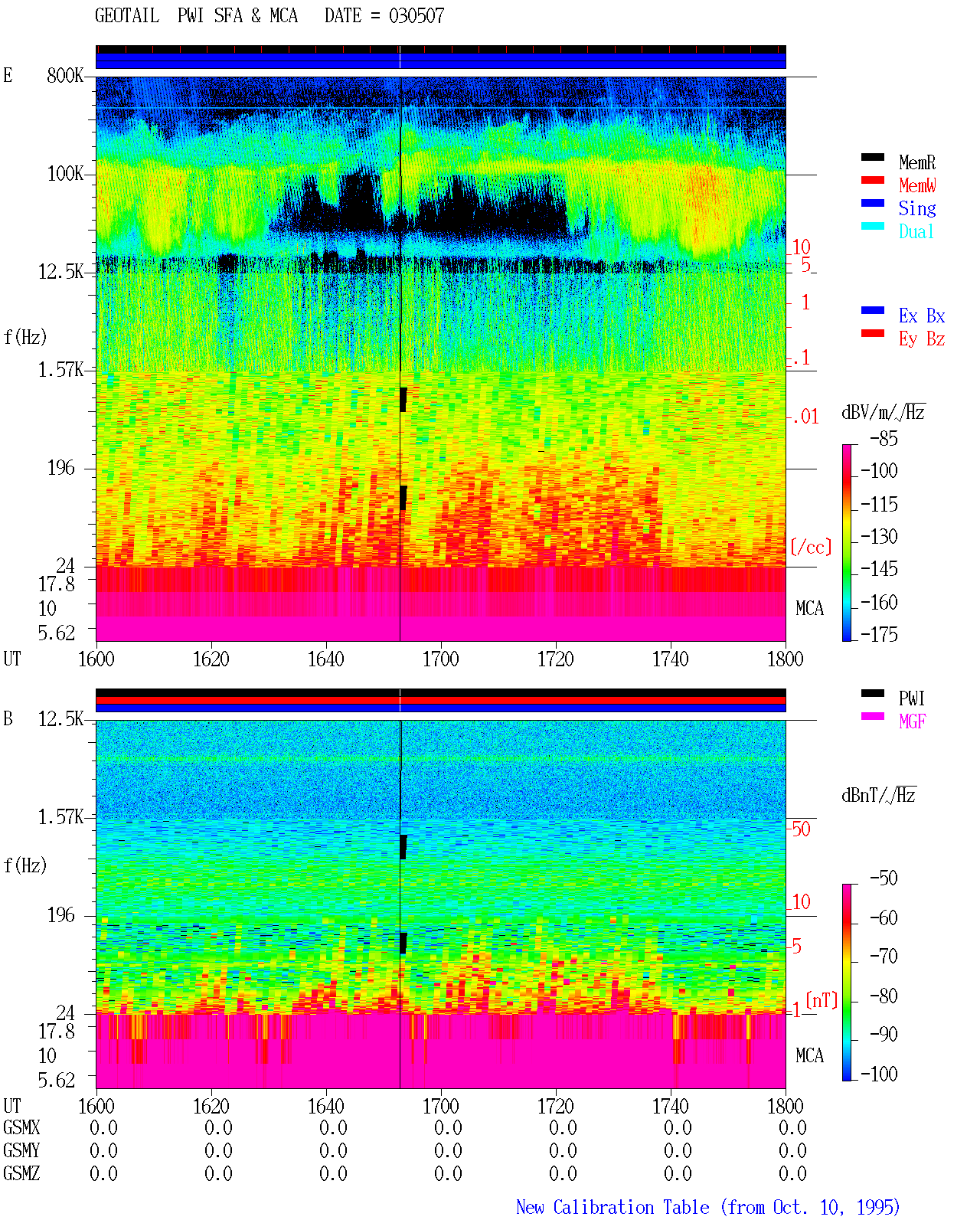Click the '800K' frequency label on E panel
This screenshot has width=980, height=1220.
(65, 75)
